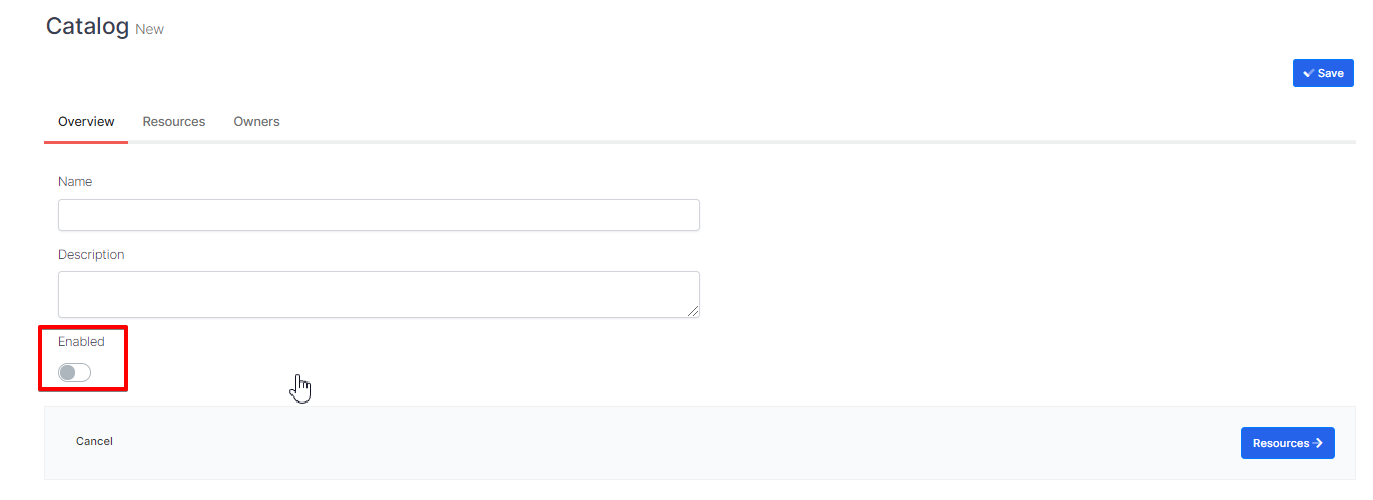Go to the Owners tab

coord(256,122)
